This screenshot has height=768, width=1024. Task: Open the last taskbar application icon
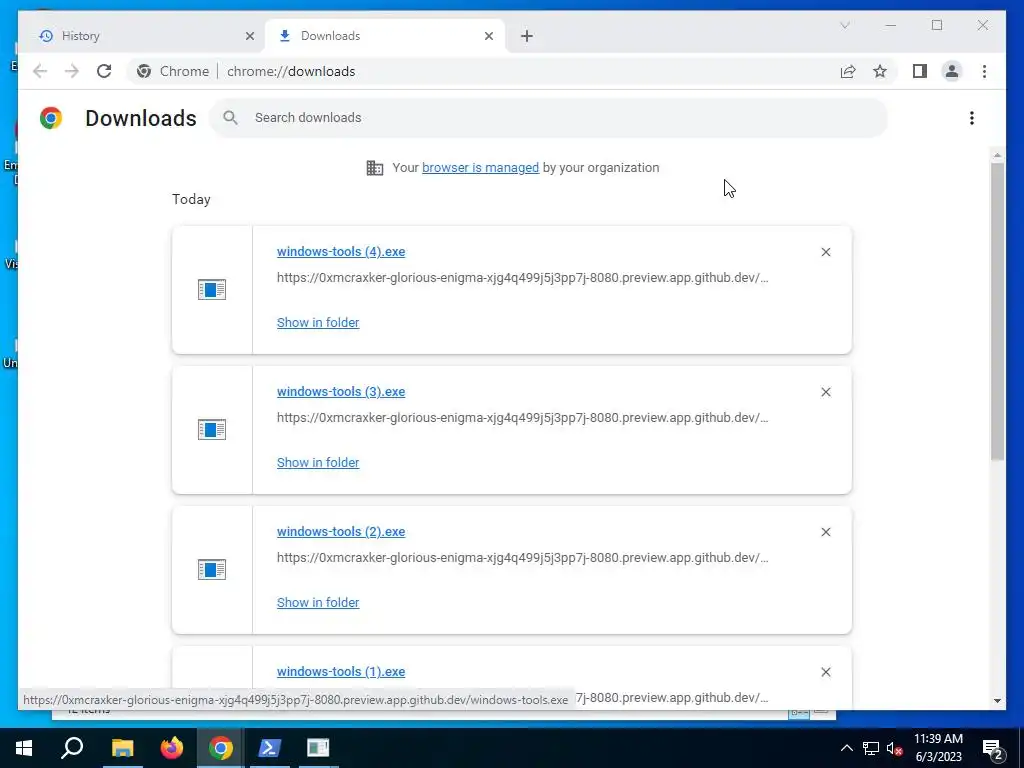click(318, 748)
